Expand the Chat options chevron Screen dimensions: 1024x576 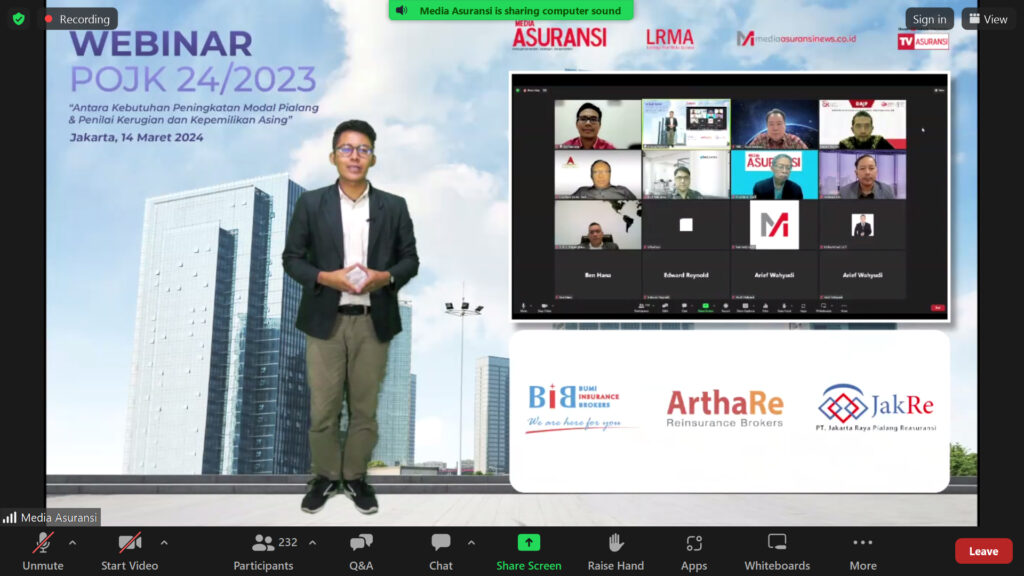472,543
